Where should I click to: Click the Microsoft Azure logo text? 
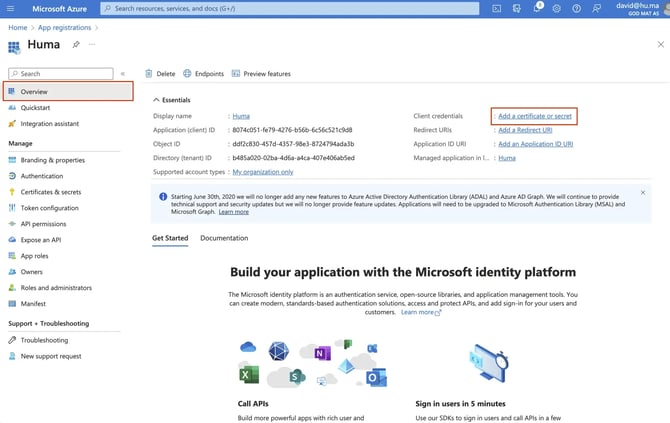(x=59, y=9)
